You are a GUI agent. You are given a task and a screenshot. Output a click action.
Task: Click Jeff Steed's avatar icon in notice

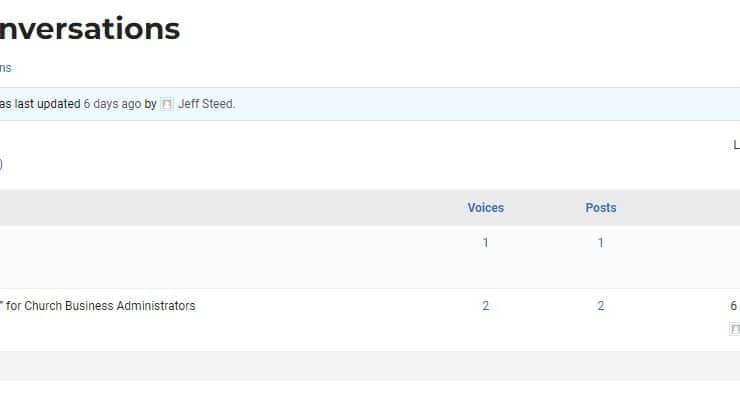(x=167, y=104)
